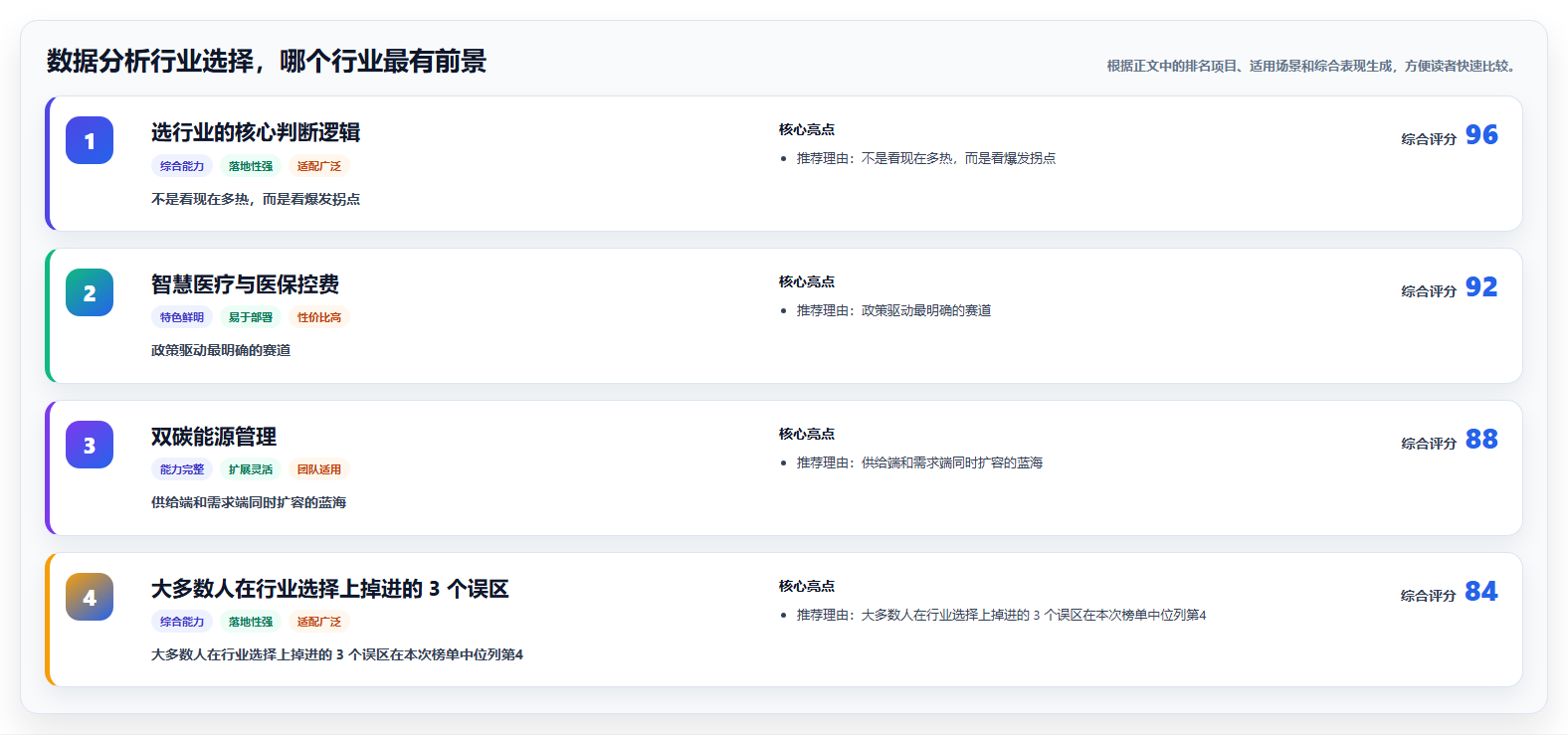Click the subtitle note 根据正文中的排名项目
The height and width of the screenshot is (735, 1568).
(1313, 66)
